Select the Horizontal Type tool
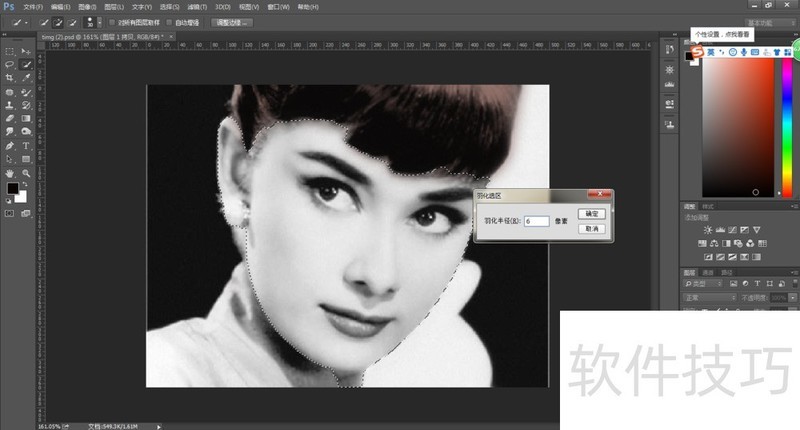This screenshot has height=430, width=800. click(25, 145)
